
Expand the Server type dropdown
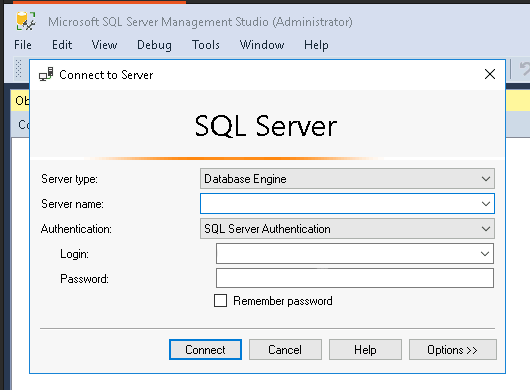[x=486, y=178]
